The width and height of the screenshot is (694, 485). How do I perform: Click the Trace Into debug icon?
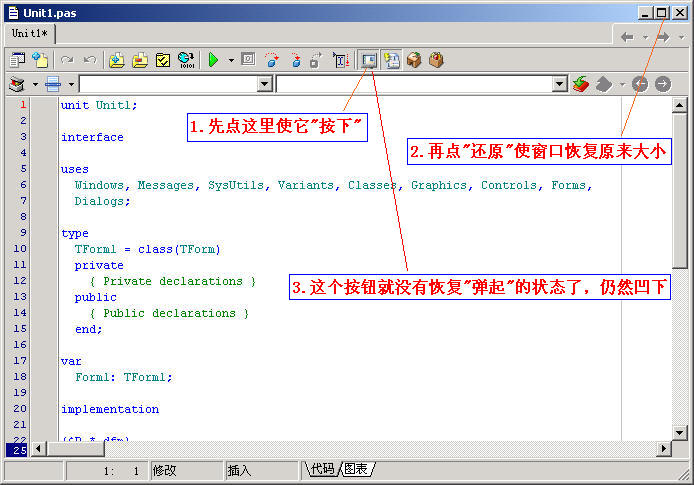pos(271,60)
